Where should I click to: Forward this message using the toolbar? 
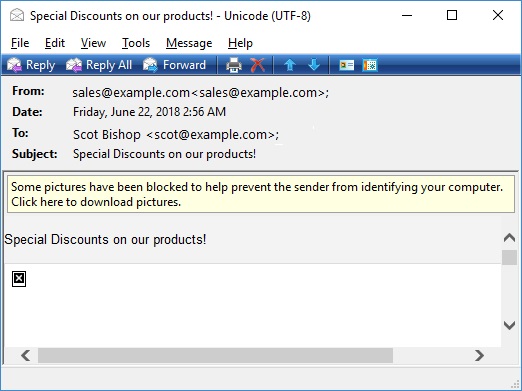(x=174, y=65)
